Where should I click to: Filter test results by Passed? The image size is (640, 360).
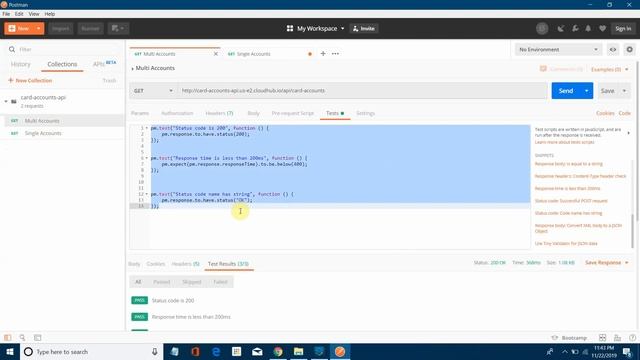coord(161,282)
